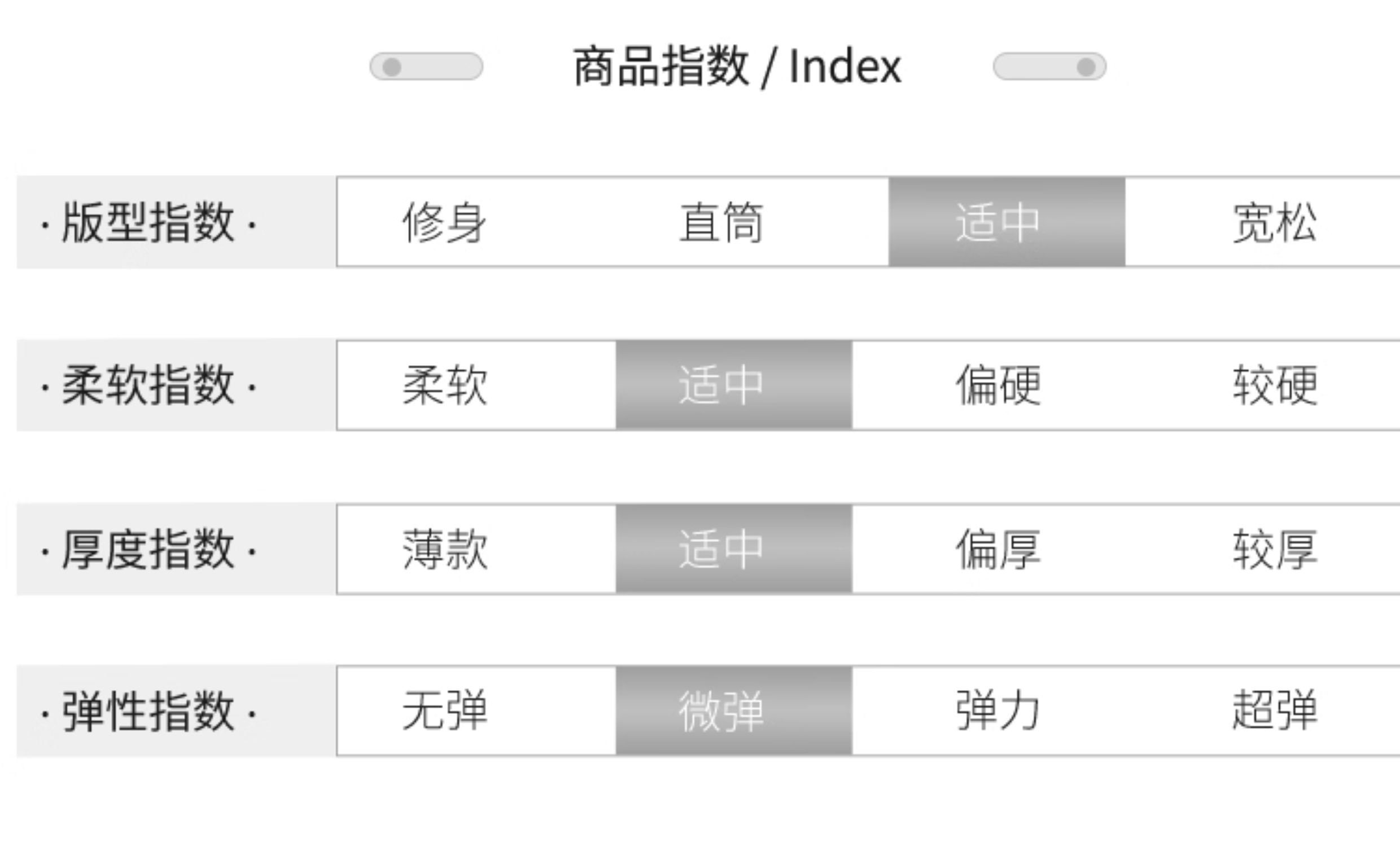The image size is (1400, 842).
Task: Click the 商品指数 / Index heading
Action: 737,67
